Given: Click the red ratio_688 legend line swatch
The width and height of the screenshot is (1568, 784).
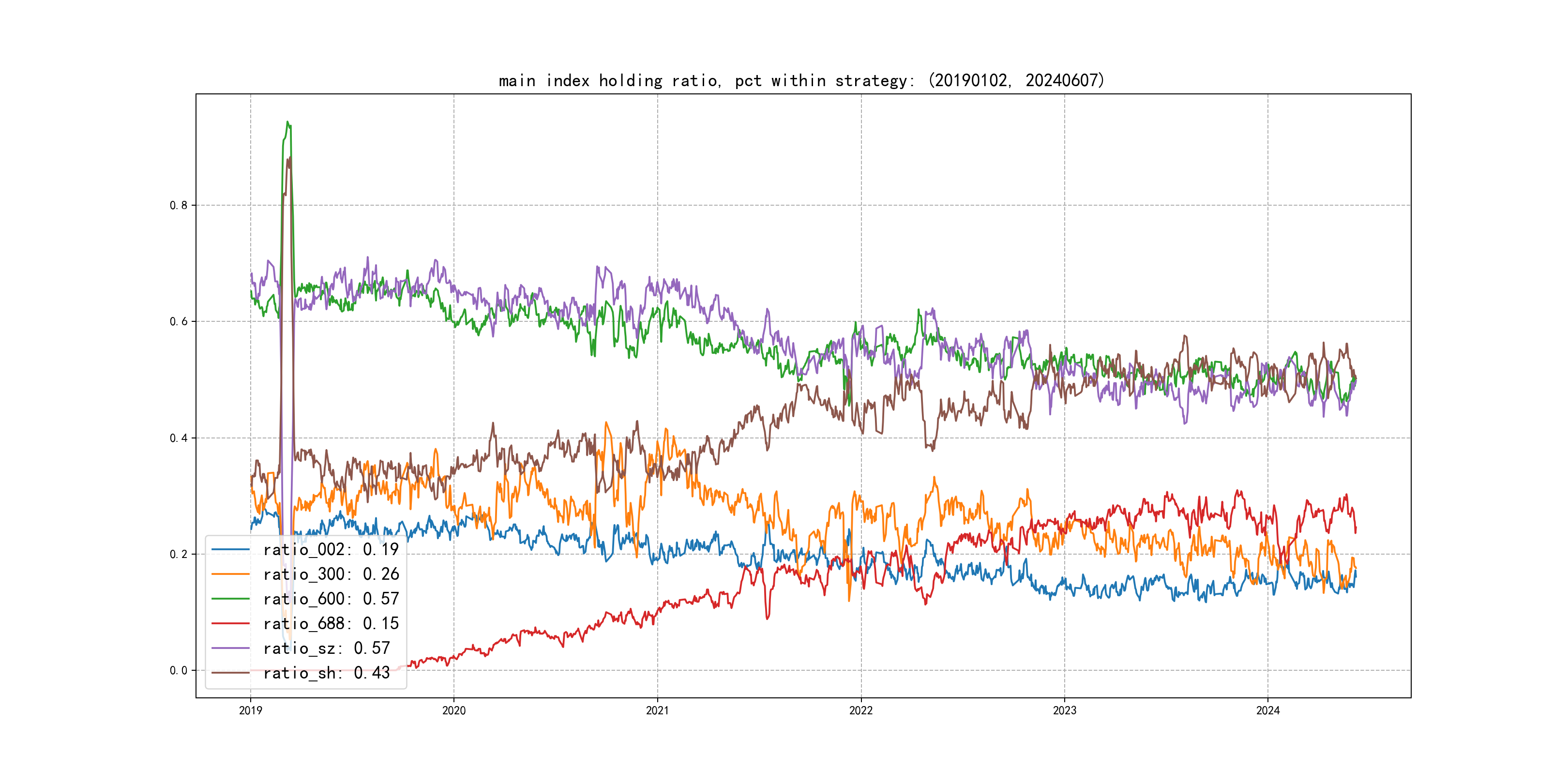Looking at the screenshot, I should coord(231,623).
